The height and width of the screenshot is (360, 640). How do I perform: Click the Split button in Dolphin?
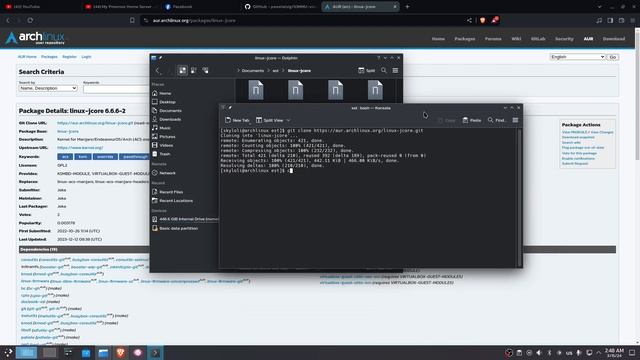coord(367,71)
